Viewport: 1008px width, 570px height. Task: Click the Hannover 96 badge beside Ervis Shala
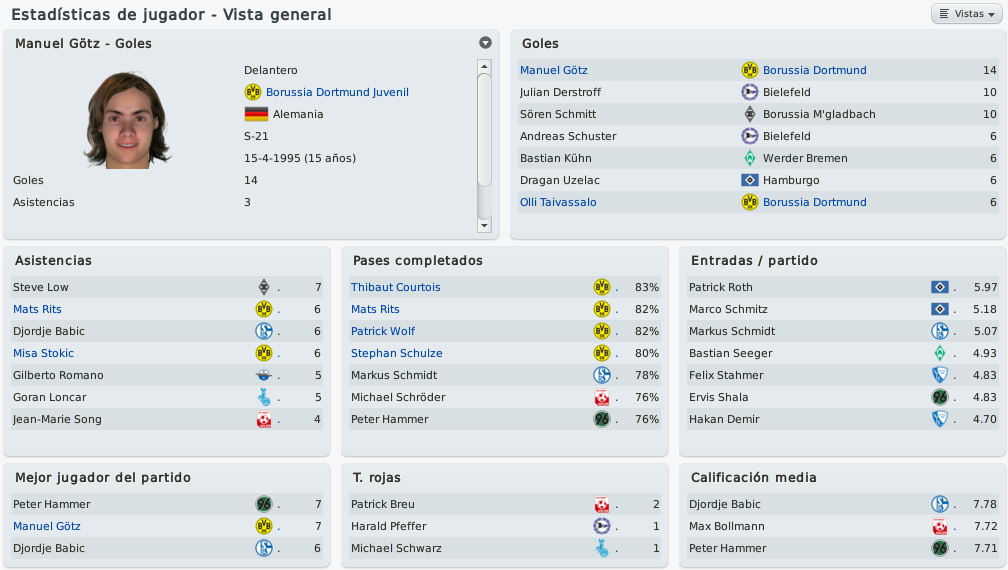[x=940, y=397]
